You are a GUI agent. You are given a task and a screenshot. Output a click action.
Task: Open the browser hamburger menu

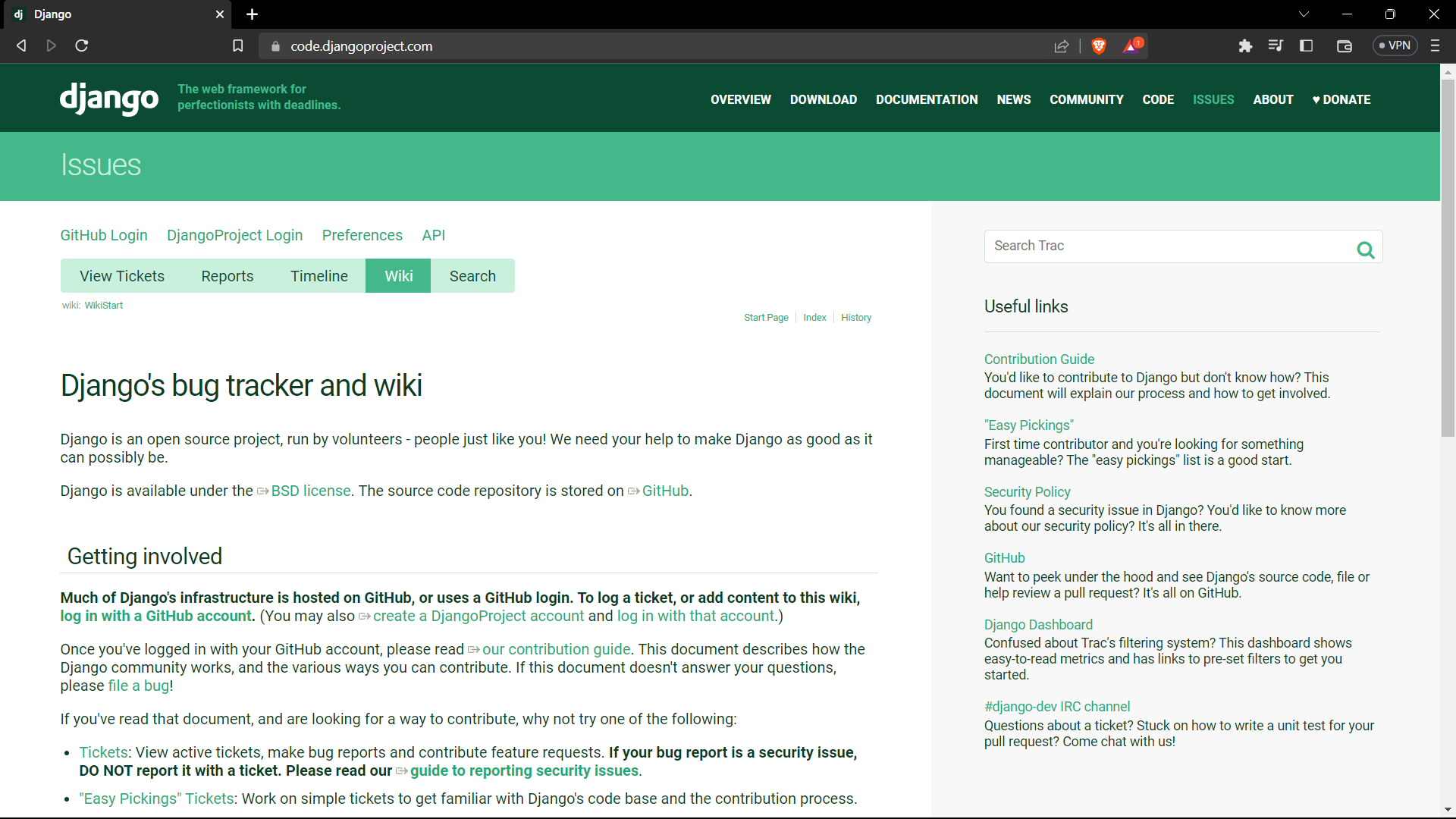click(x=1435, y=45)
